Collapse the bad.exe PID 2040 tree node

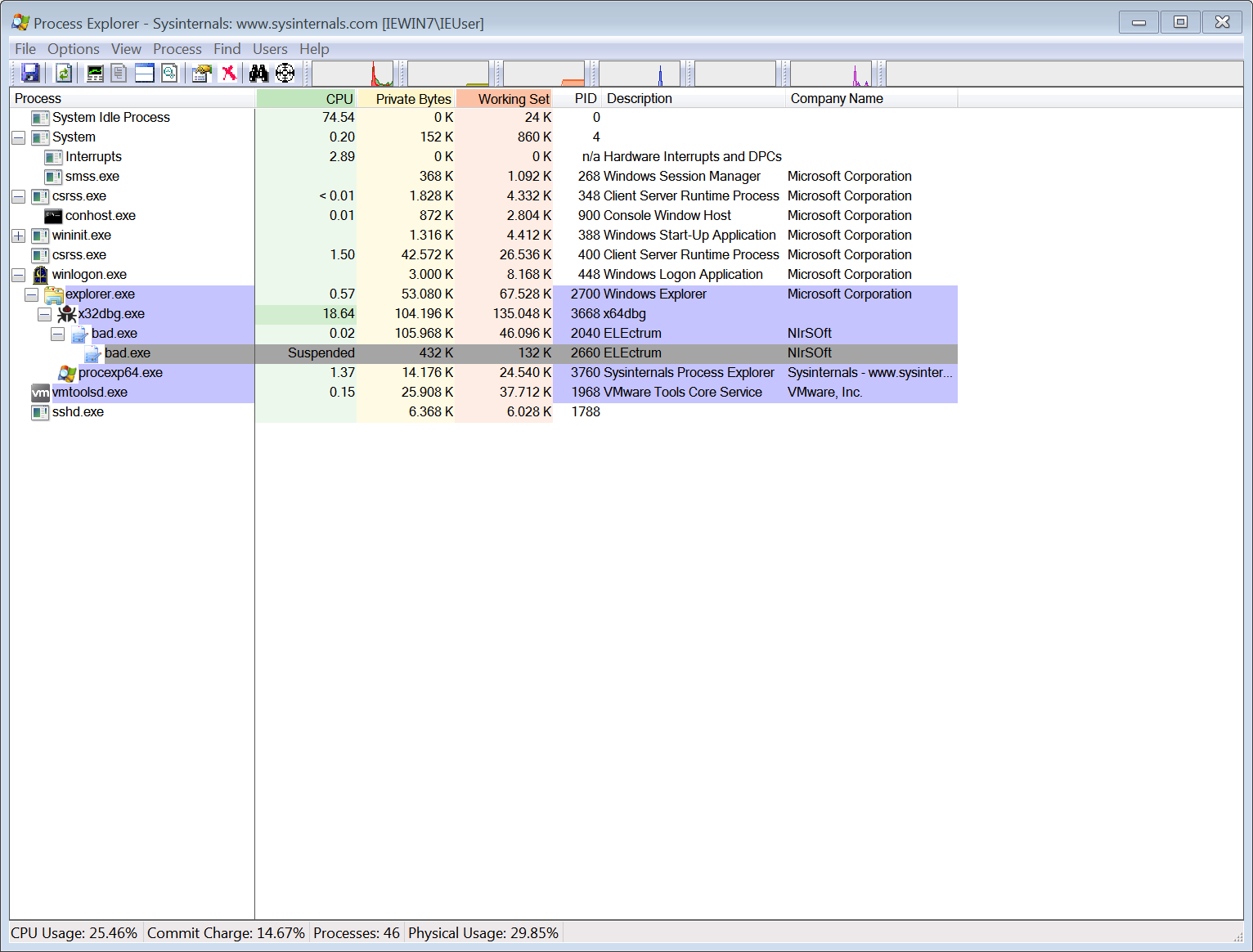pos(57,334)
